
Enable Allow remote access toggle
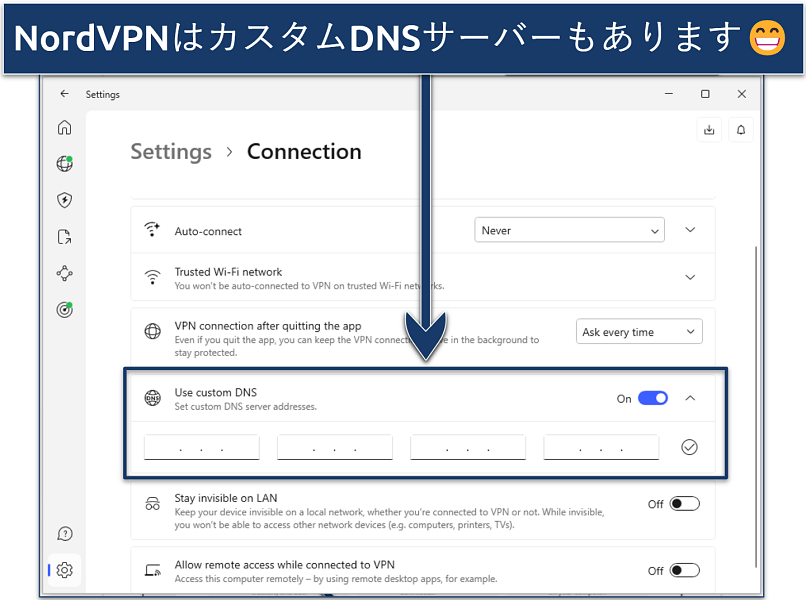(685, 570)
